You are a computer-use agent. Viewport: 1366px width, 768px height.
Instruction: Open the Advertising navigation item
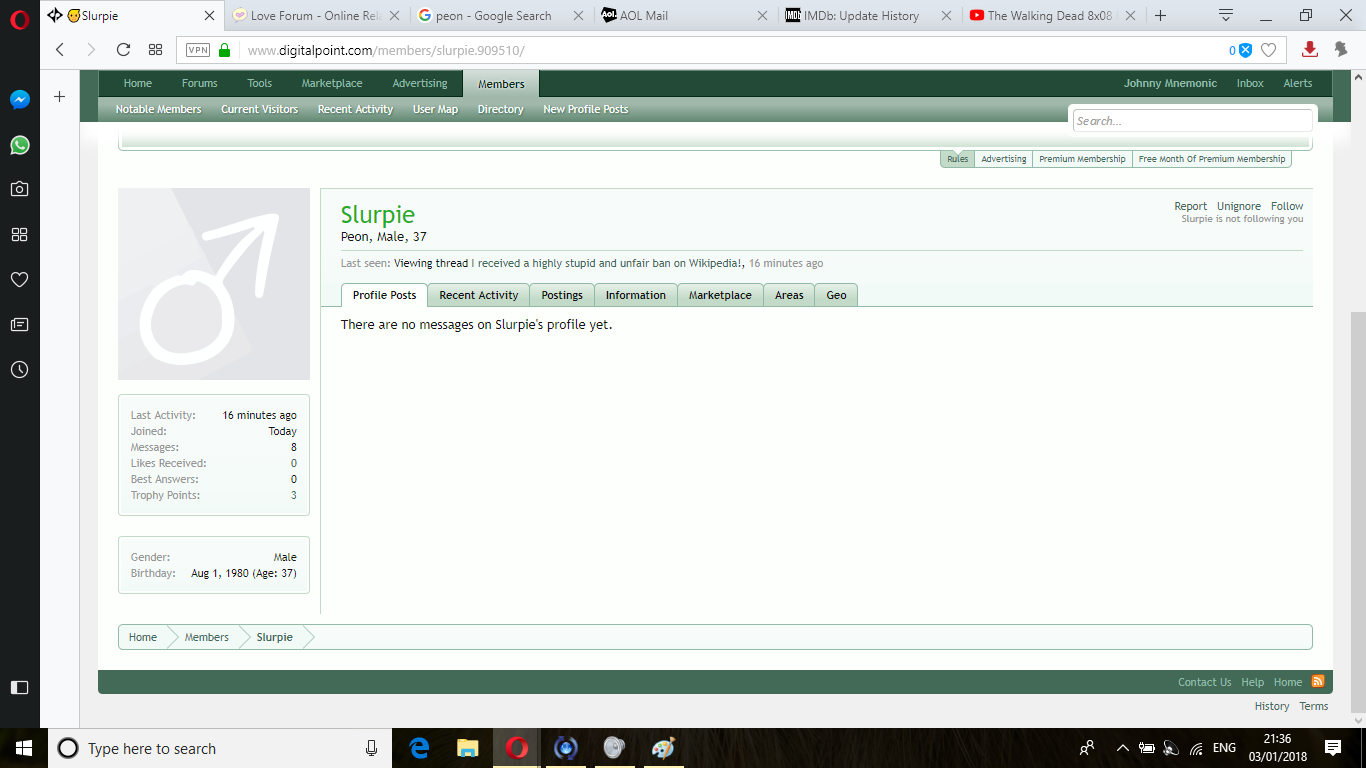click(x=420, y=83)
